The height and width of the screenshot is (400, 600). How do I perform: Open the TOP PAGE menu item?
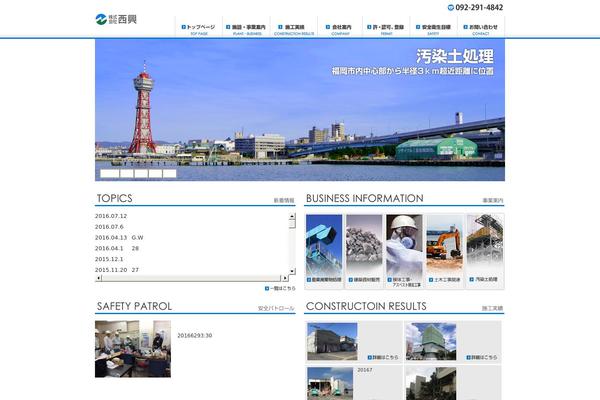pyautogui.click(x=199, y=30)
